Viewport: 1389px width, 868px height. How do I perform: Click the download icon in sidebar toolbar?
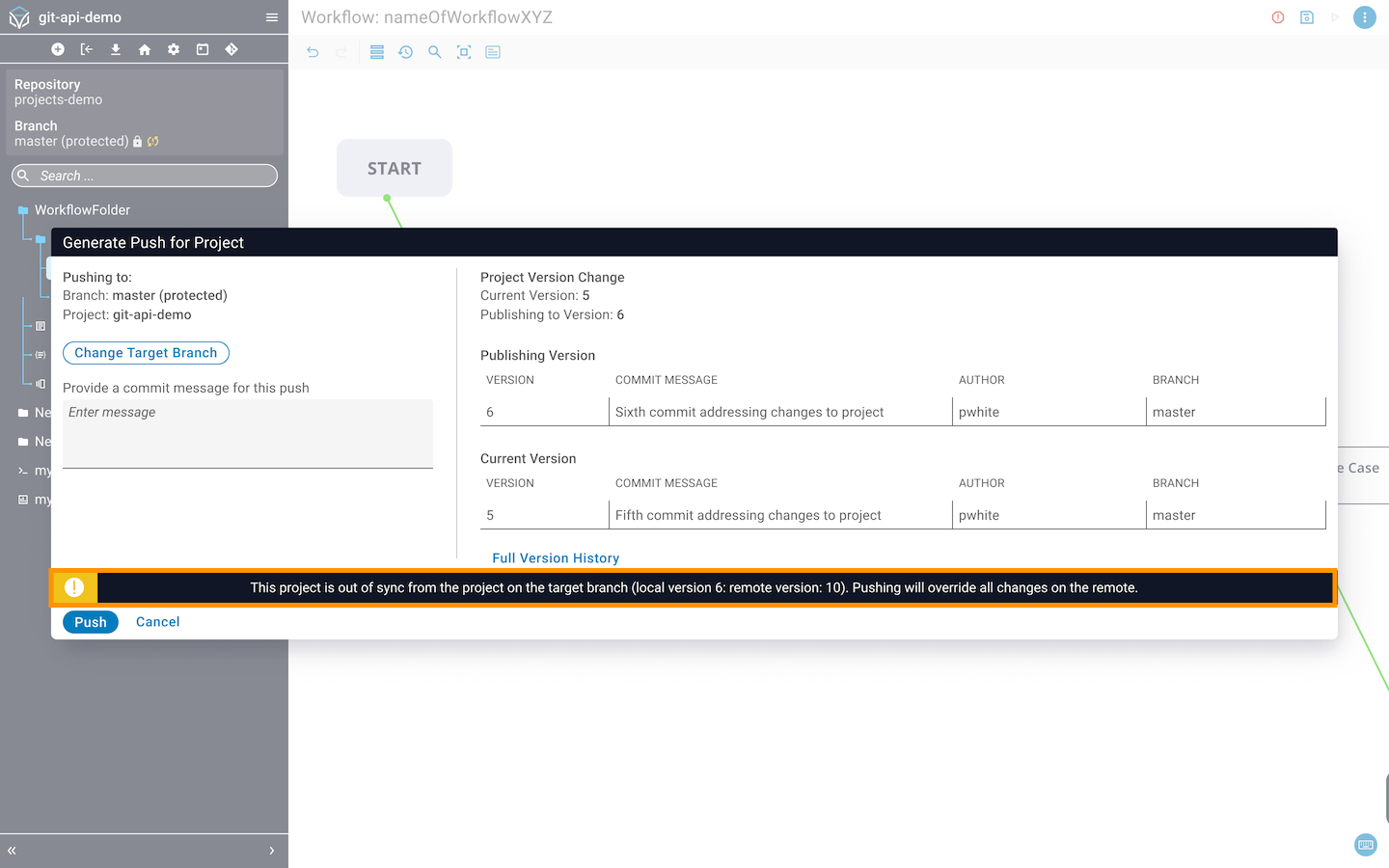click(x=116, y=49)
